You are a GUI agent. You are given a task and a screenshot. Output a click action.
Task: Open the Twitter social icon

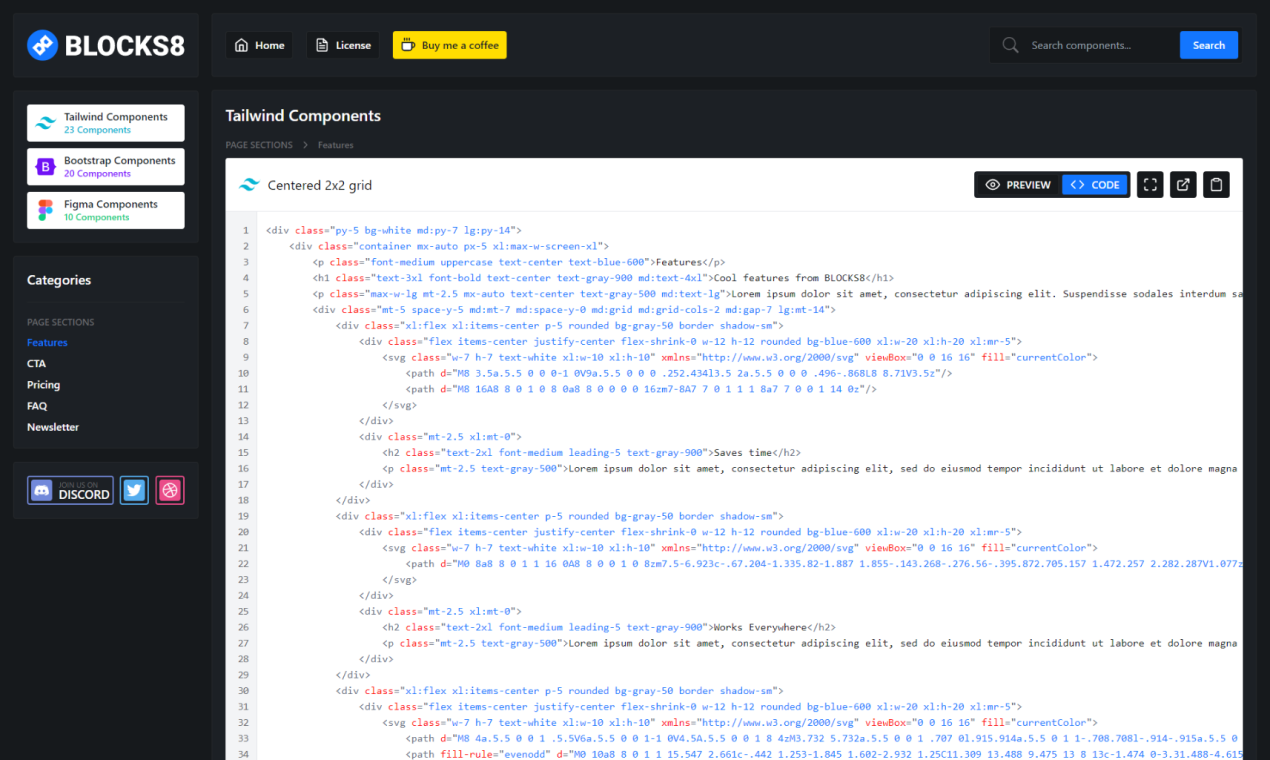(133, 489)
